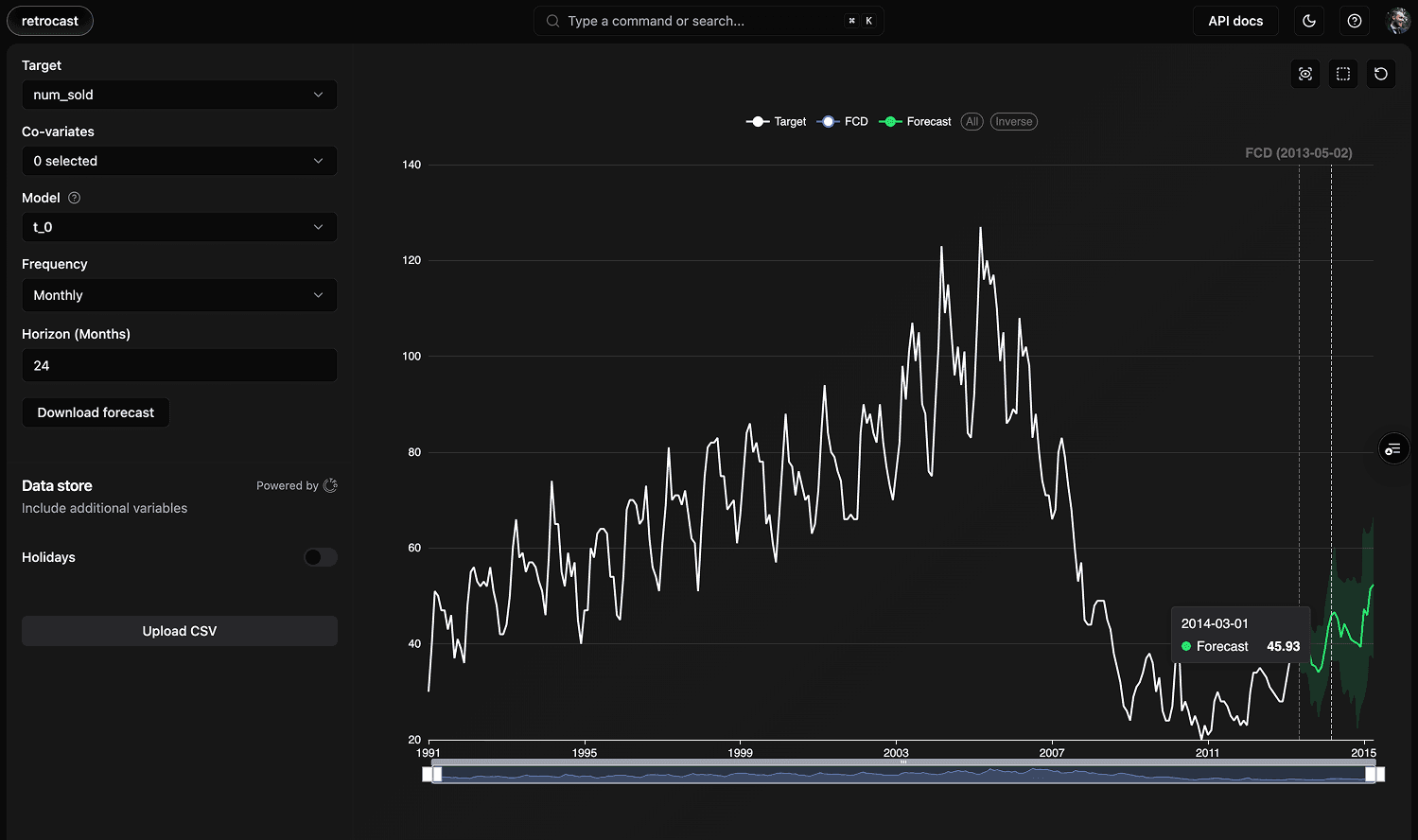Screen dimensions: 1418x840
Task: Toggle dark mode with the moon icon
Action: pyautogui.click(x=1309, y=21)
